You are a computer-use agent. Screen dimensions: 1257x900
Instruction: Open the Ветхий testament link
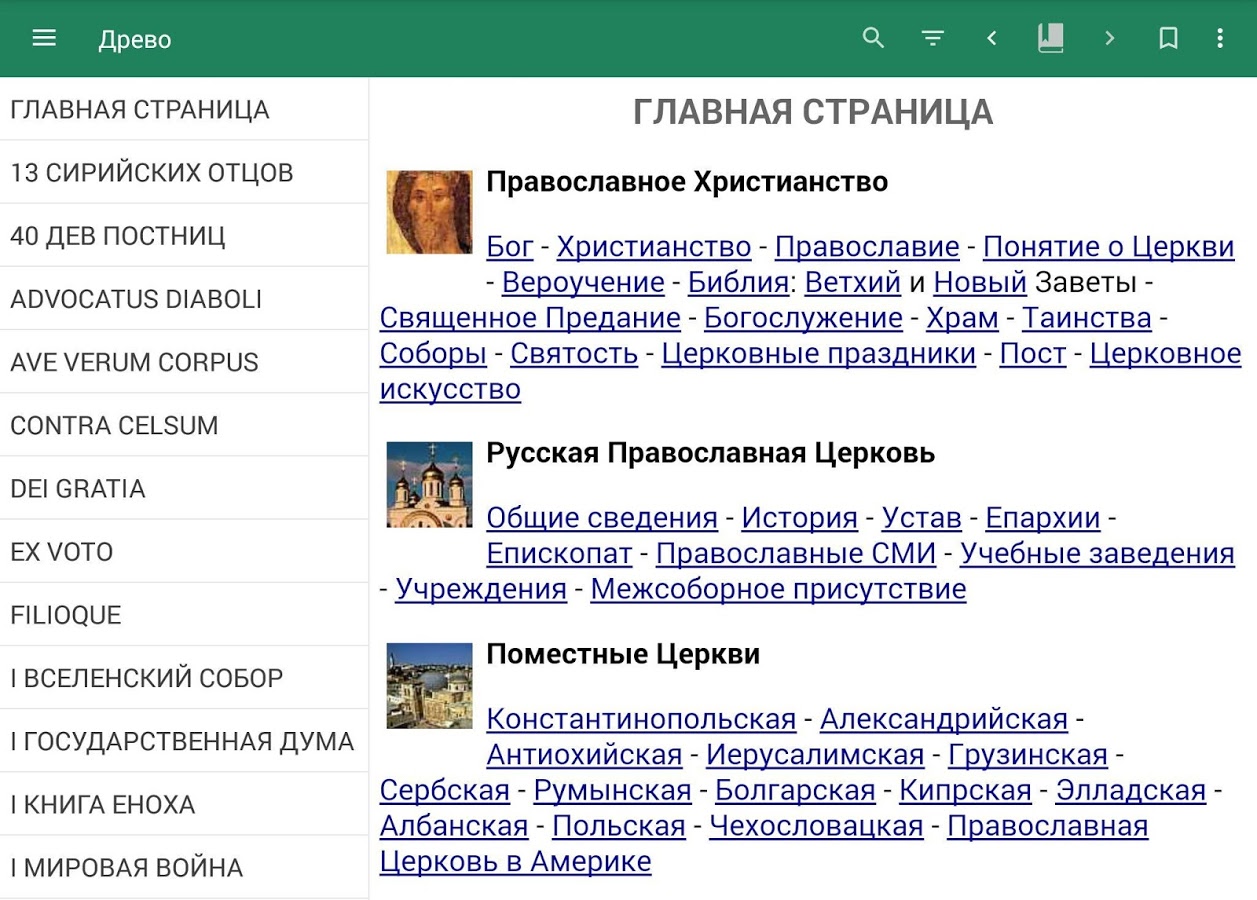pyautogui.click(x=853, y=282)
